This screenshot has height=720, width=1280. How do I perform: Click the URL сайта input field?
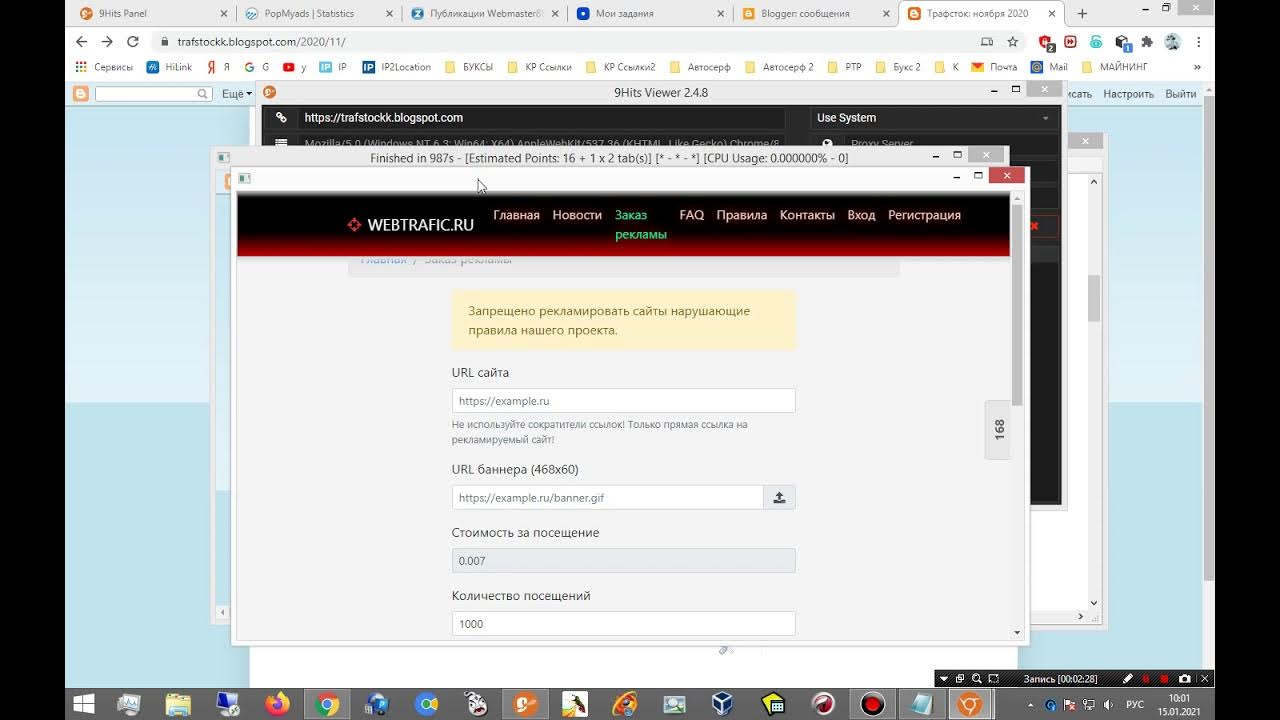tap(623, 400)
